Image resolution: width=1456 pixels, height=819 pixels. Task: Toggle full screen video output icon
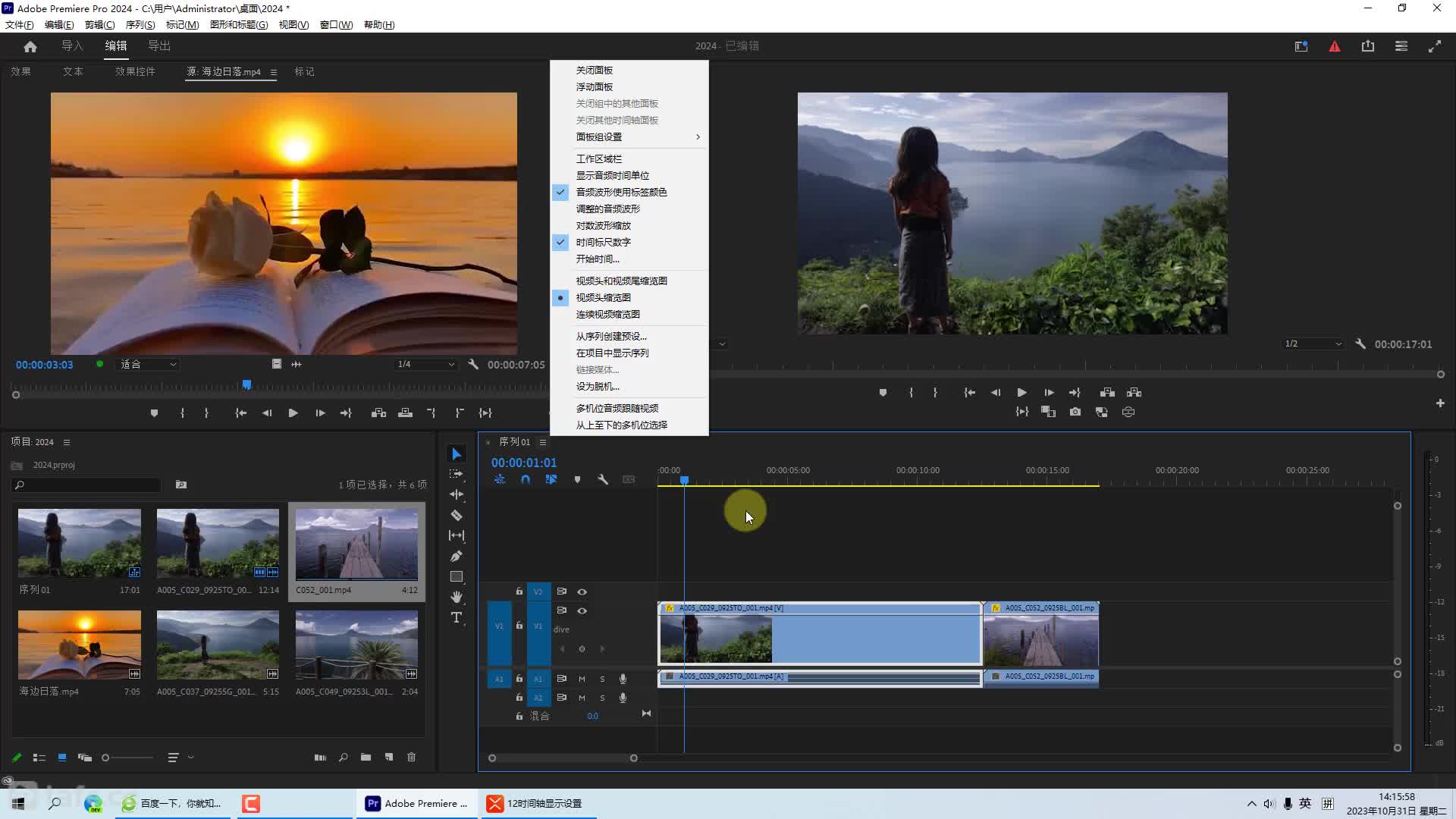(x=1435, y=46)
